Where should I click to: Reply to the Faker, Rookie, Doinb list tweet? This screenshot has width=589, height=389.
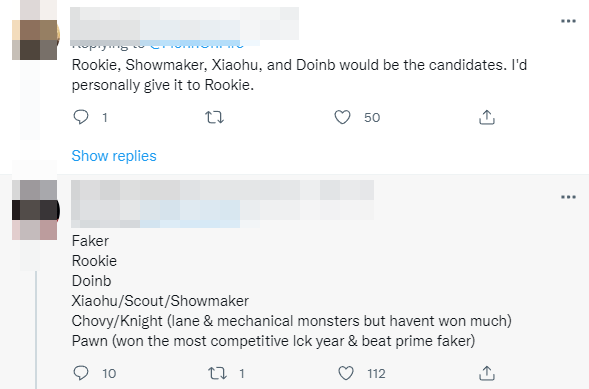80,373
